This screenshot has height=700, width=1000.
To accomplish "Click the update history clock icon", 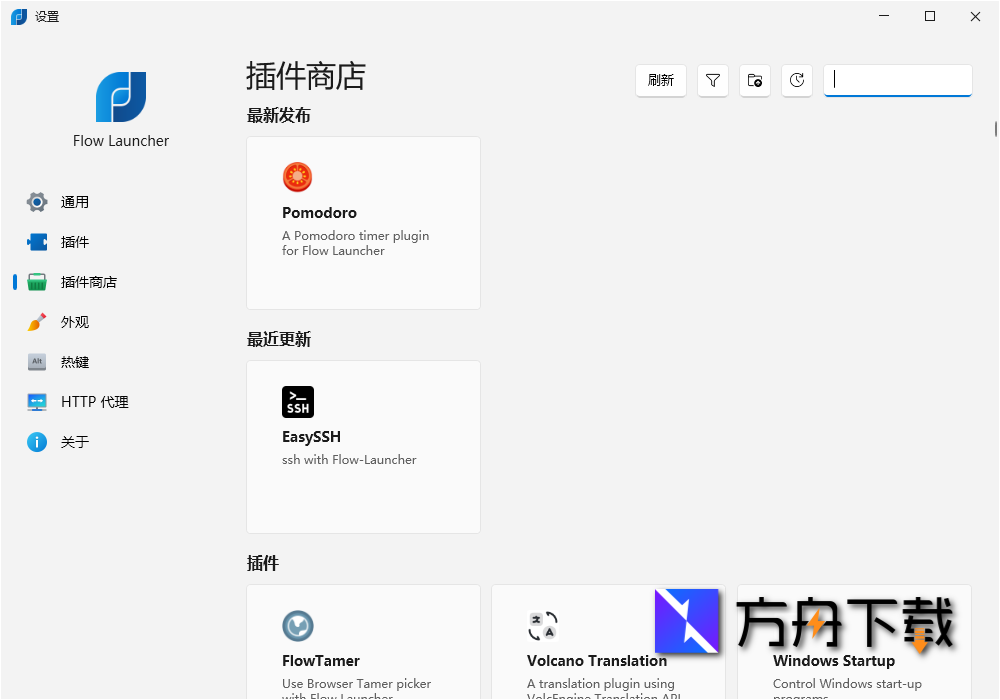I will tap(796, 80).
